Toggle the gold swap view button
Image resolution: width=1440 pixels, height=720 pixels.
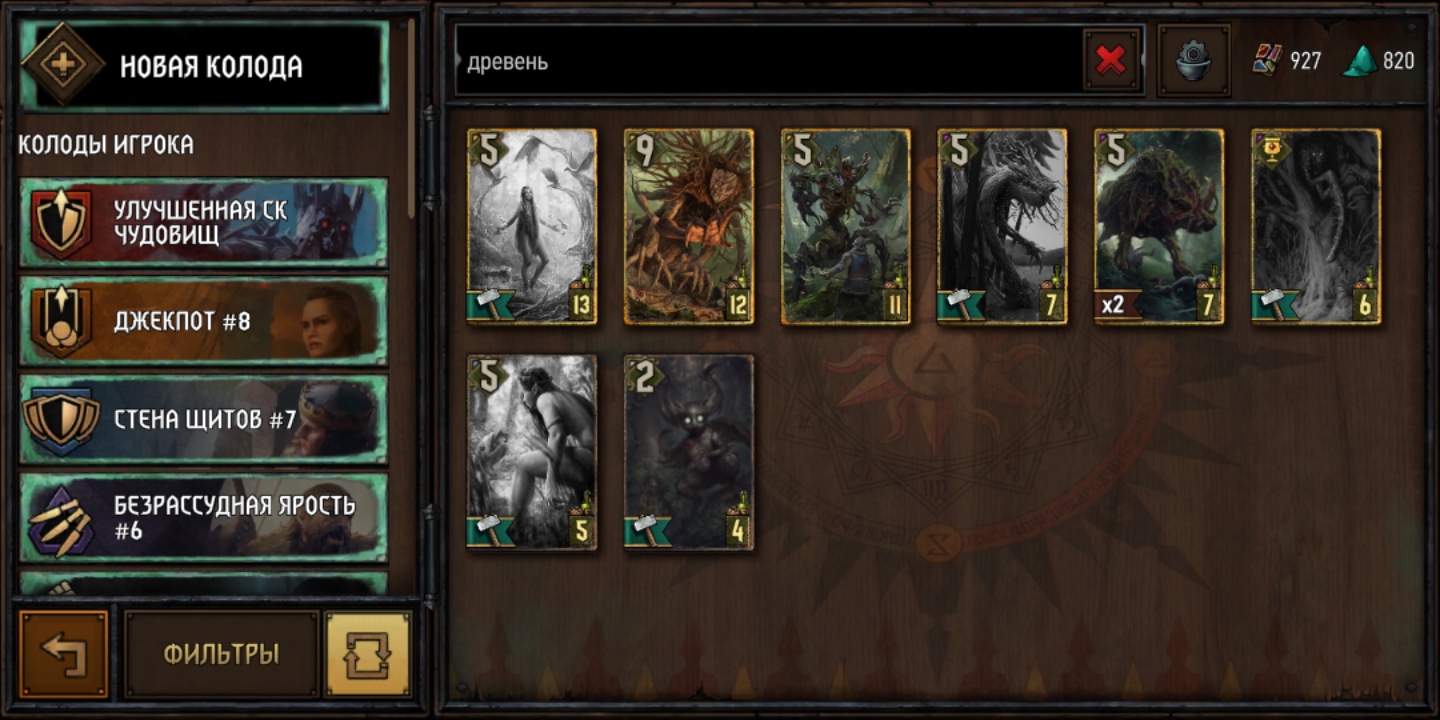pyautogui.click(x=368, y=654)
